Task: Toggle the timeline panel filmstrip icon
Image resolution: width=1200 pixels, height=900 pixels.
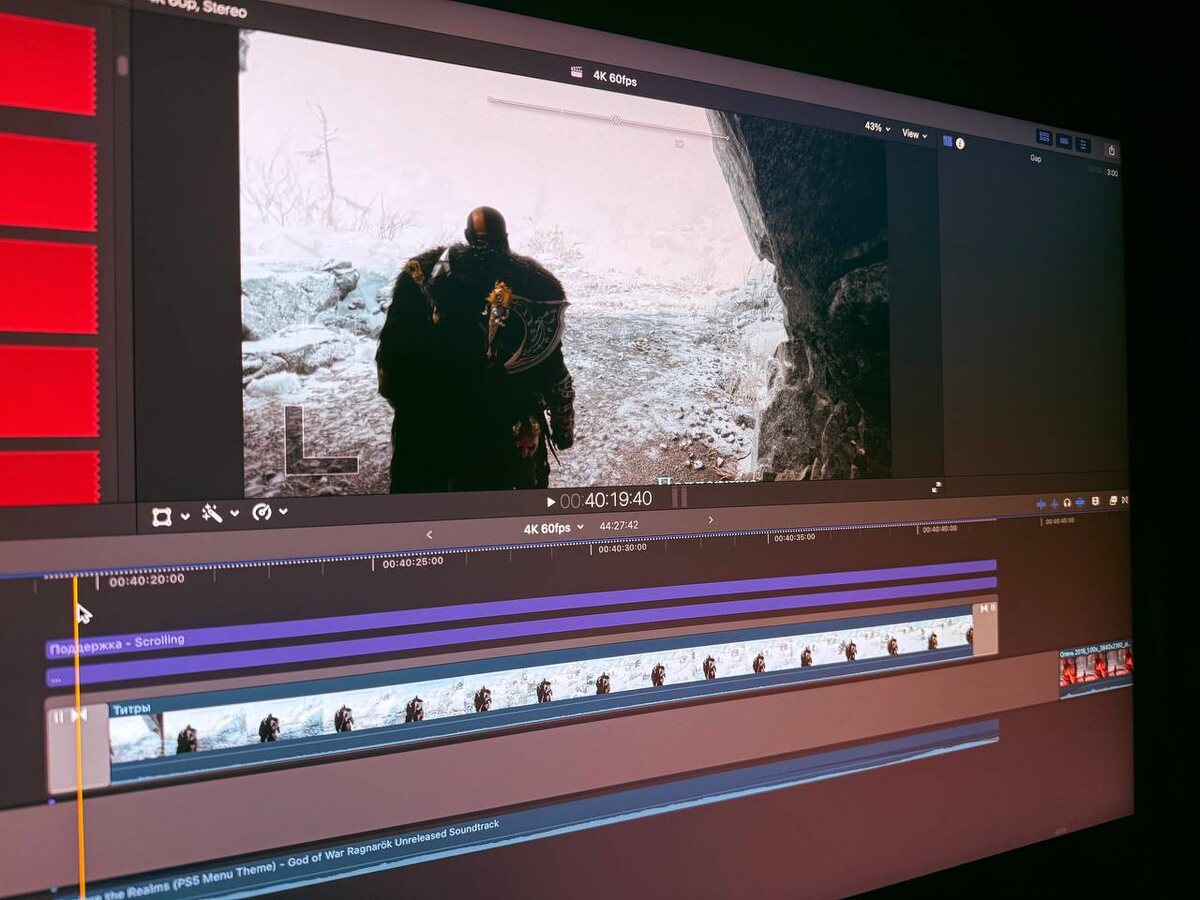Action: click(1064, 141)
